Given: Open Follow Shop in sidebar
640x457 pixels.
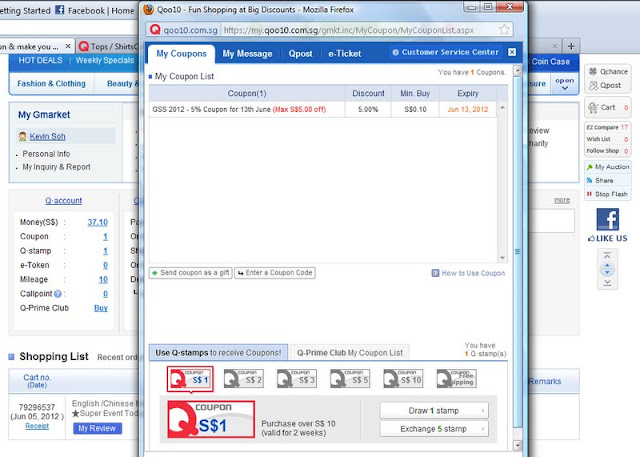Looking at the screenshot, I should 607,151.
